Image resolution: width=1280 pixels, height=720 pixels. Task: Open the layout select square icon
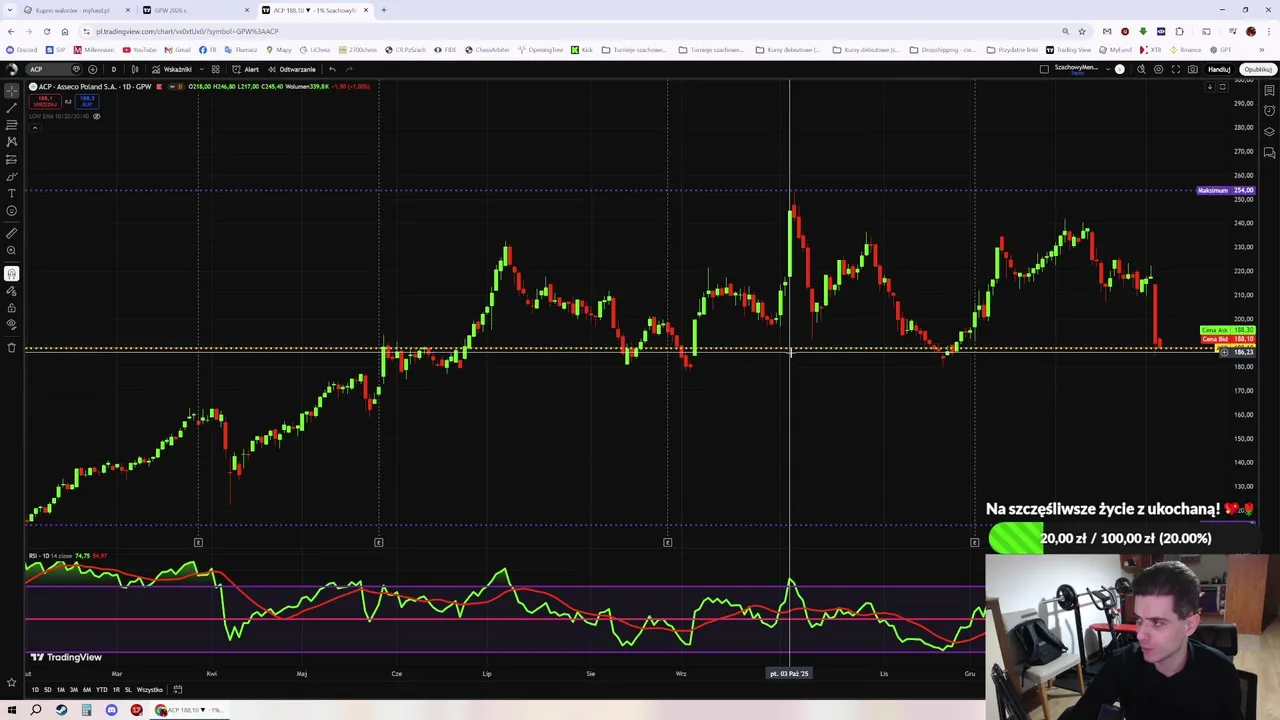click(1044, 69)
